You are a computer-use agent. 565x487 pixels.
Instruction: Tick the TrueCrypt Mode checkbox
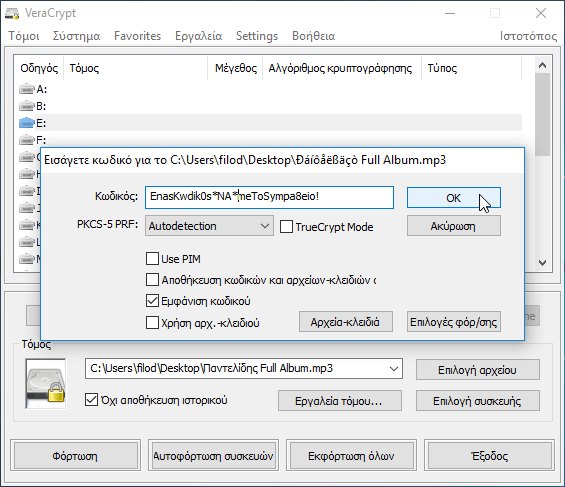(286, 227)
